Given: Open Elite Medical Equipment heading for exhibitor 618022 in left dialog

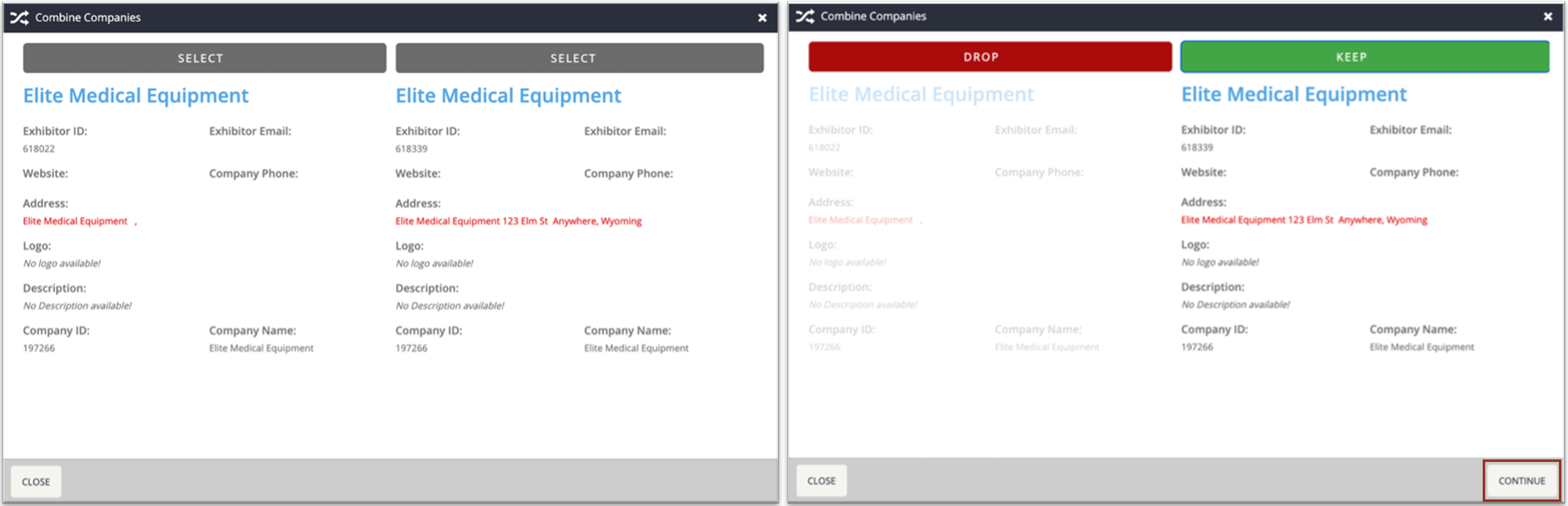Looking at the screenshot, I should pos(136,96).
